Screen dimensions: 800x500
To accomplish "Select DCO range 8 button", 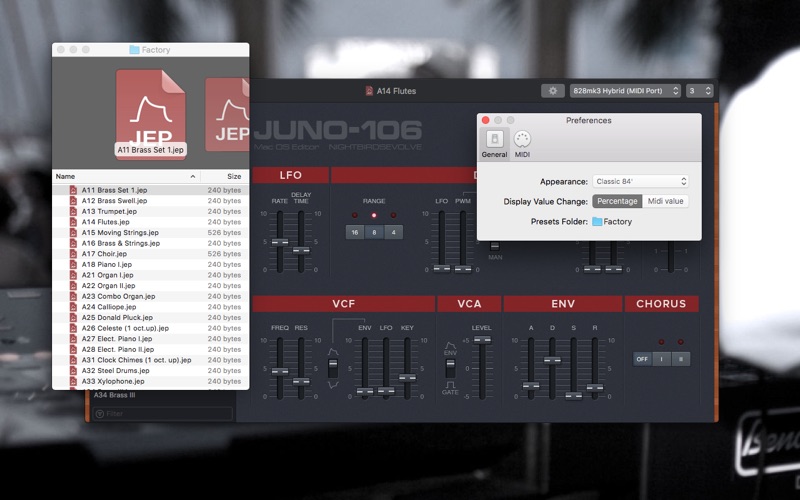I will (x=374, y=232).
